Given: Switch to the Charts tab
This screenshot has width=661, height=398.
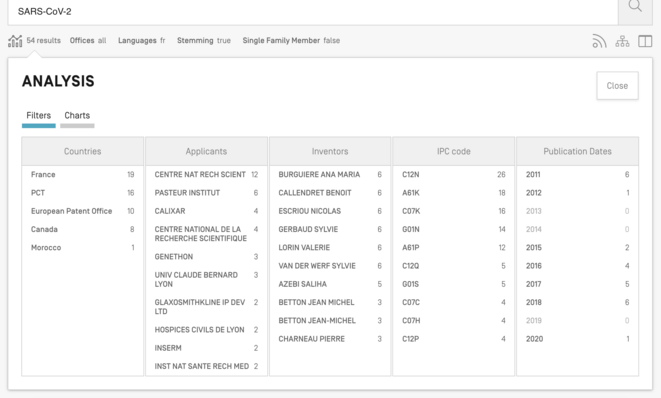Looking at the screenshot, I should (77, 116).
